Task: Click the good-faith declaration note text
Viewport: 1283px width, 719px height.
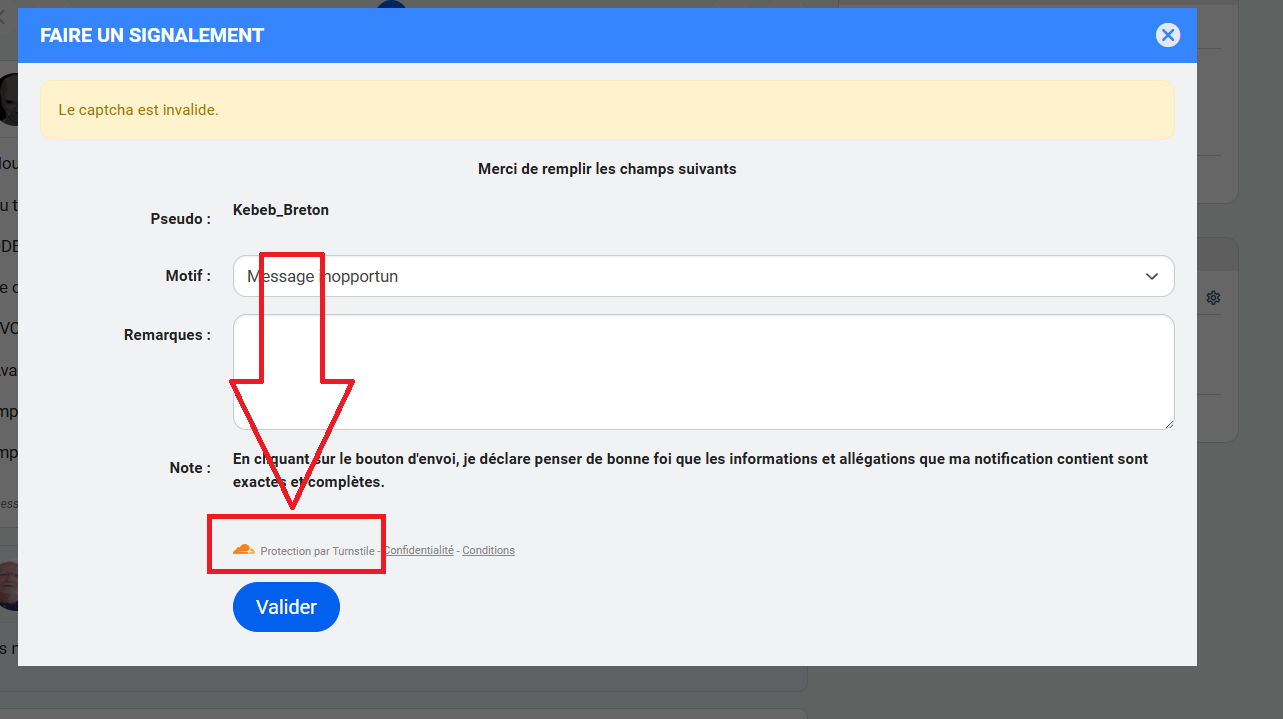Action: pyautogui.click(x=690, y=470)
